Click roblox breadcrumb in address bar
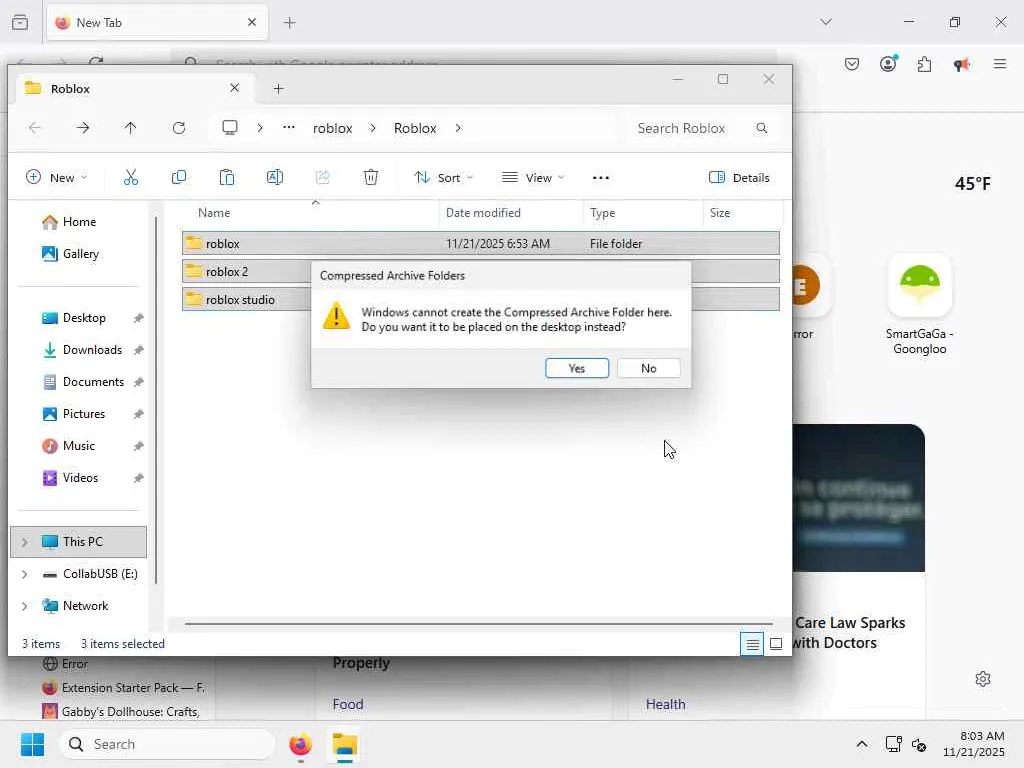Image resolution: width=1024 pixels, height=768 pixels. (332, 128)
